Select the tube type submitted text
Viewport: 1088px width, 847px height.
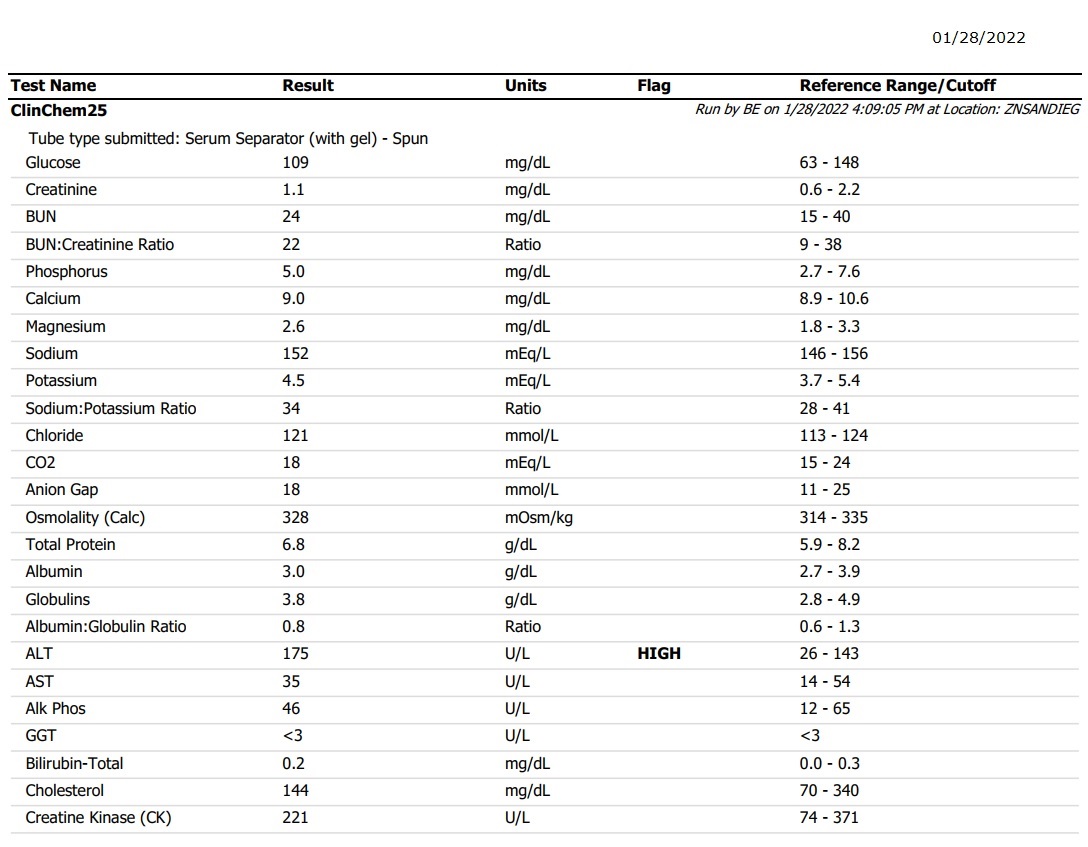point(228,139)
